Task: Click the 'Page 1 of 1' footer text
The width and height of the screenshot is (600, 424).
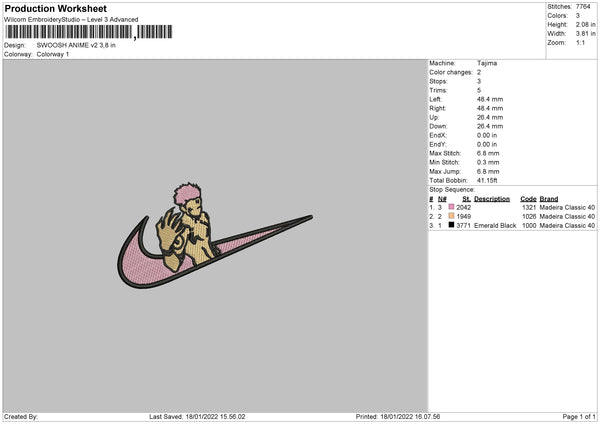Action: point(579,417)
